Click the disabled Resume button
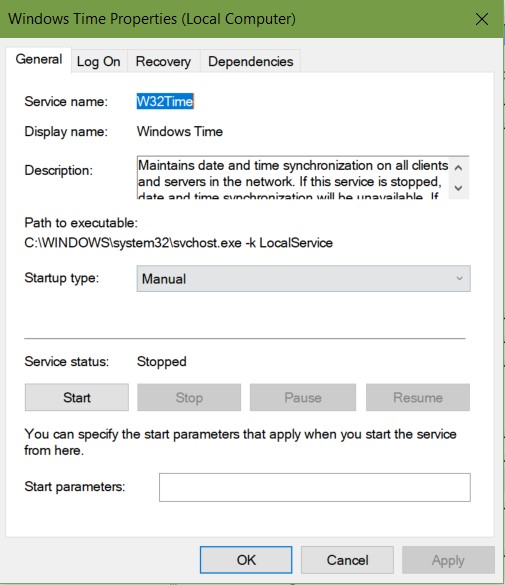505x585 pixels. click(x=418, y=397)
